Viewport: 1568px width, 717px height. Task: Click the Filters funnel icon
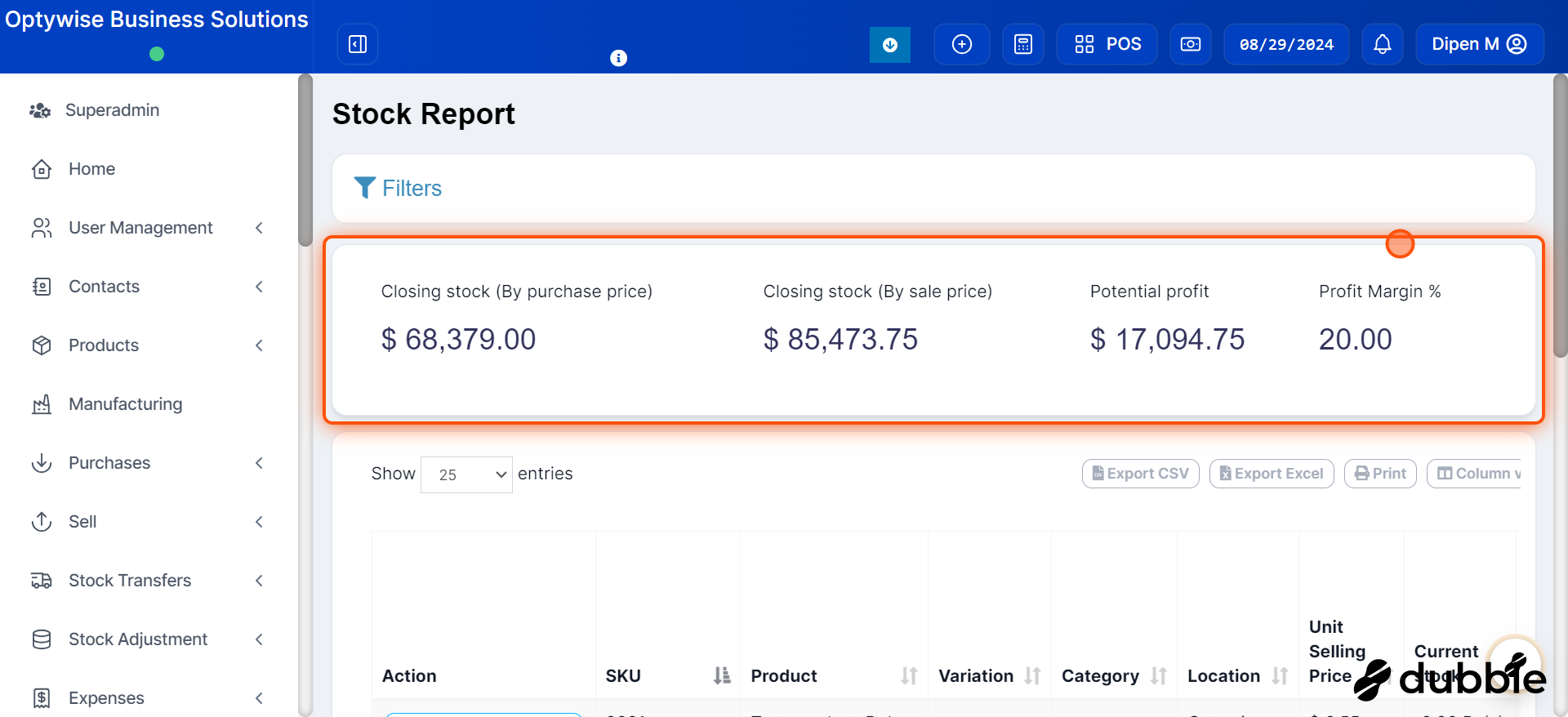(364, 188)
